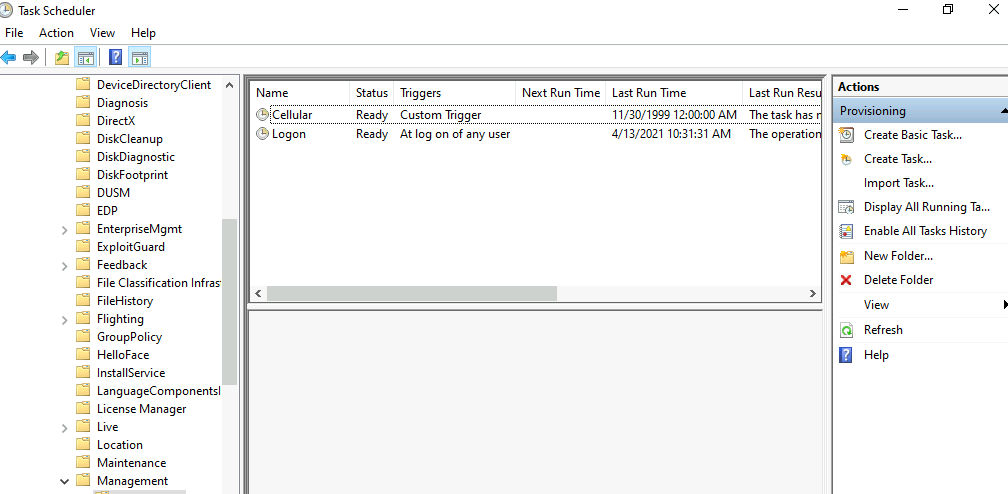
Task: Expand the EnterpriseMgmt tree node
Action: 64,230
